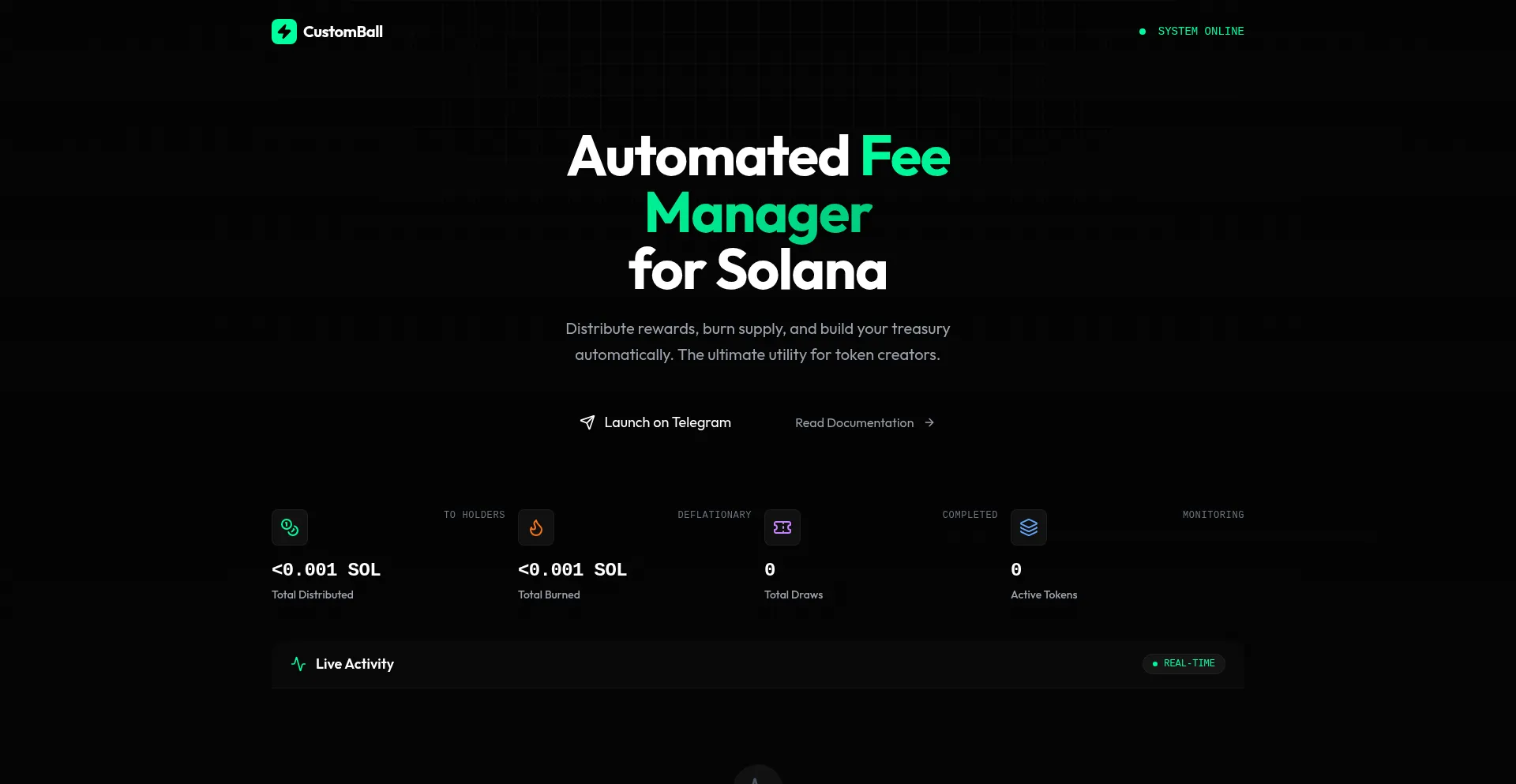Select the Total Burned SOL value
The image size is (1516, 784).
(x=572, y=570)
